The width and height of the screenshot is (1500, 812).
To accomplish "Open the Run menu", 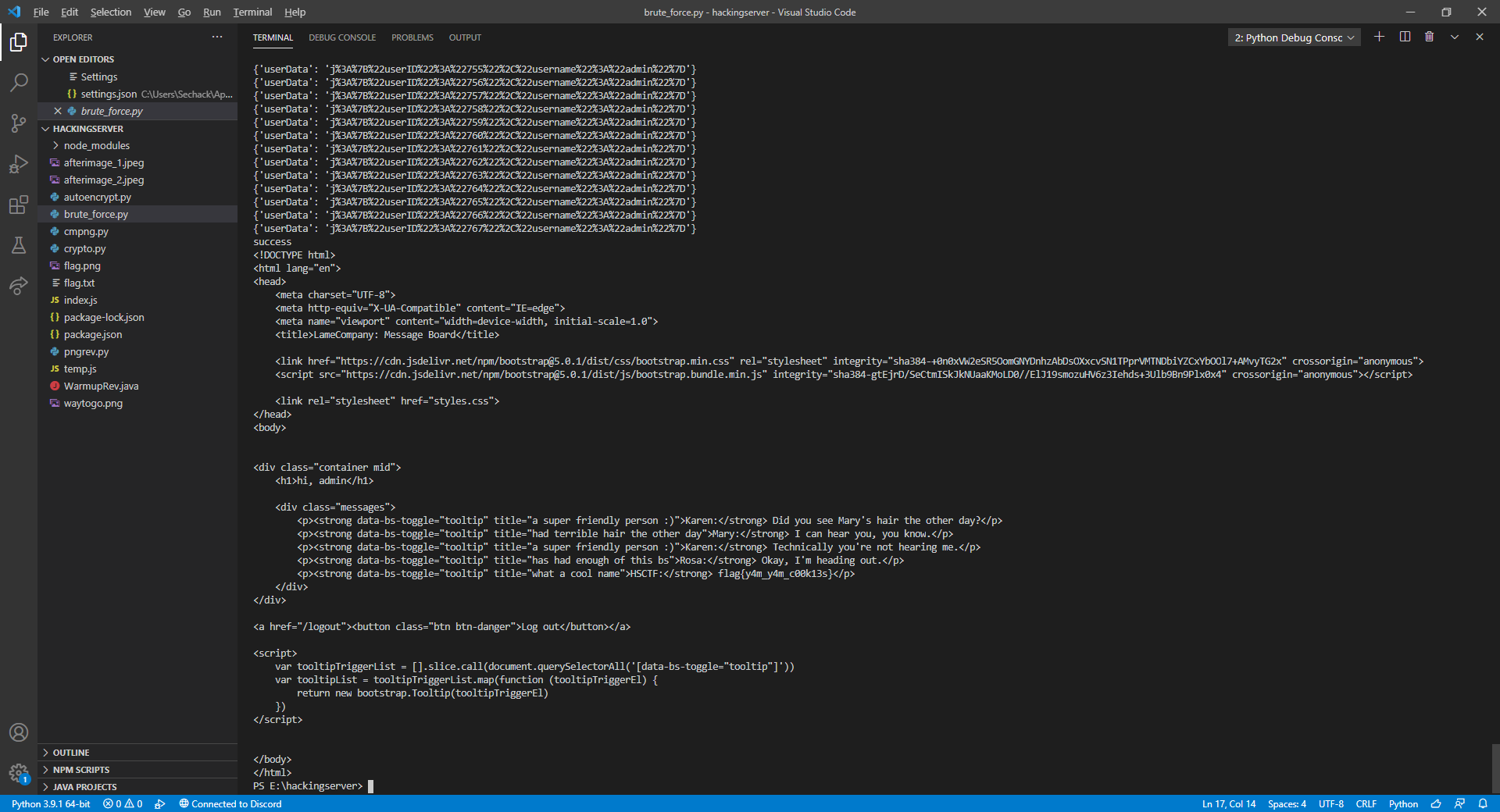I will click(x=212, y=12).
